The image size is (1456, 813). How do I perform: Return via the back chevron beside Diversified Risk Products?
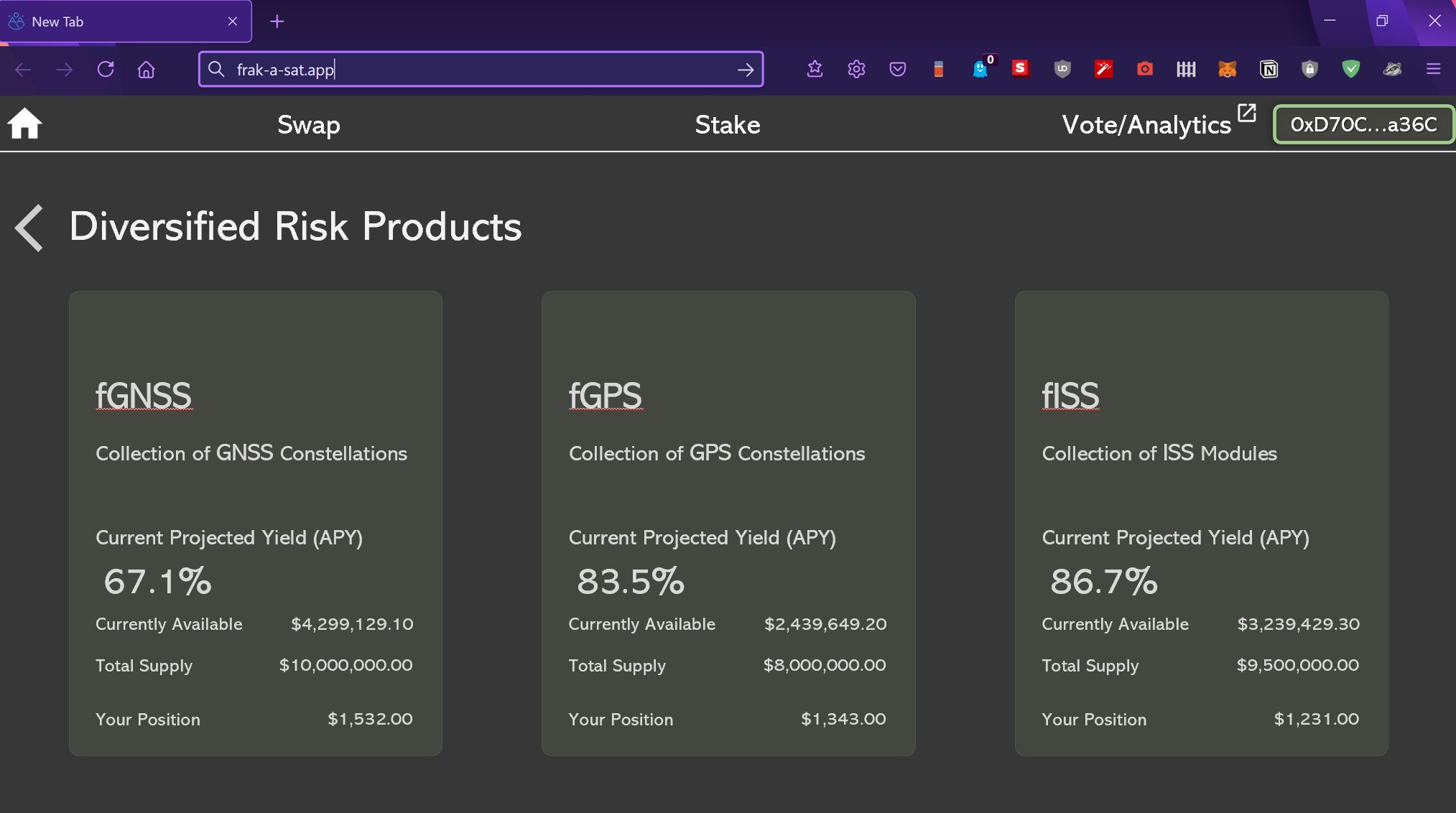point(29,228)
